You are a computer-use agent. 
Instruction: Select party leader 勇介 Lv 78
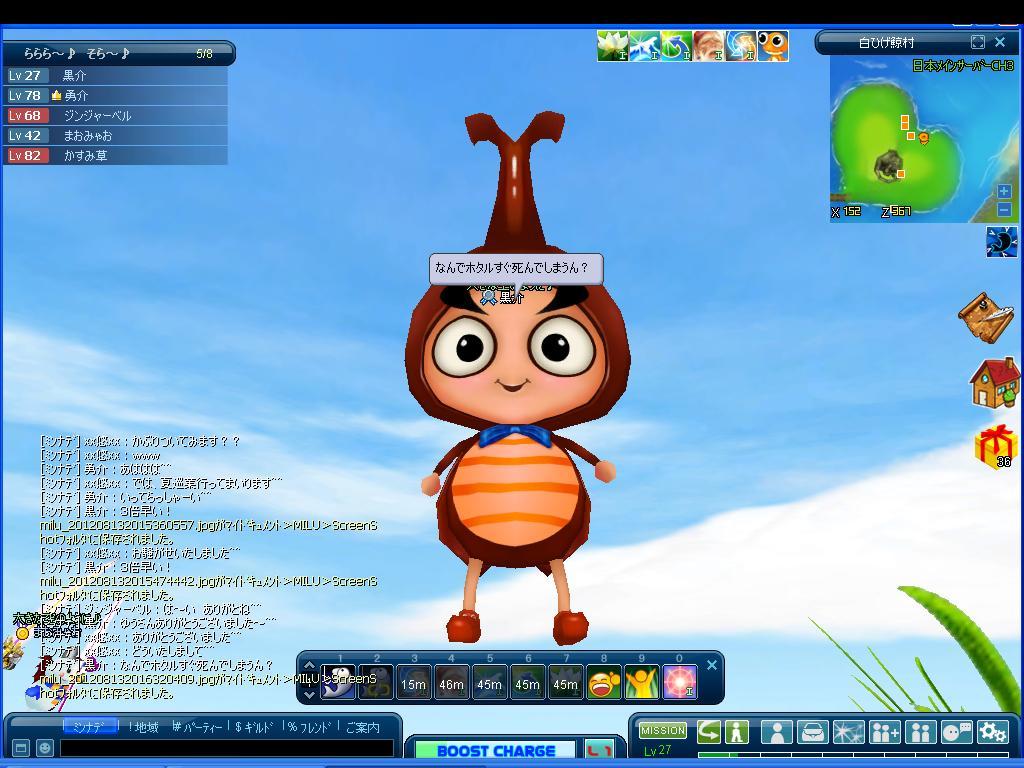[116, 95]
